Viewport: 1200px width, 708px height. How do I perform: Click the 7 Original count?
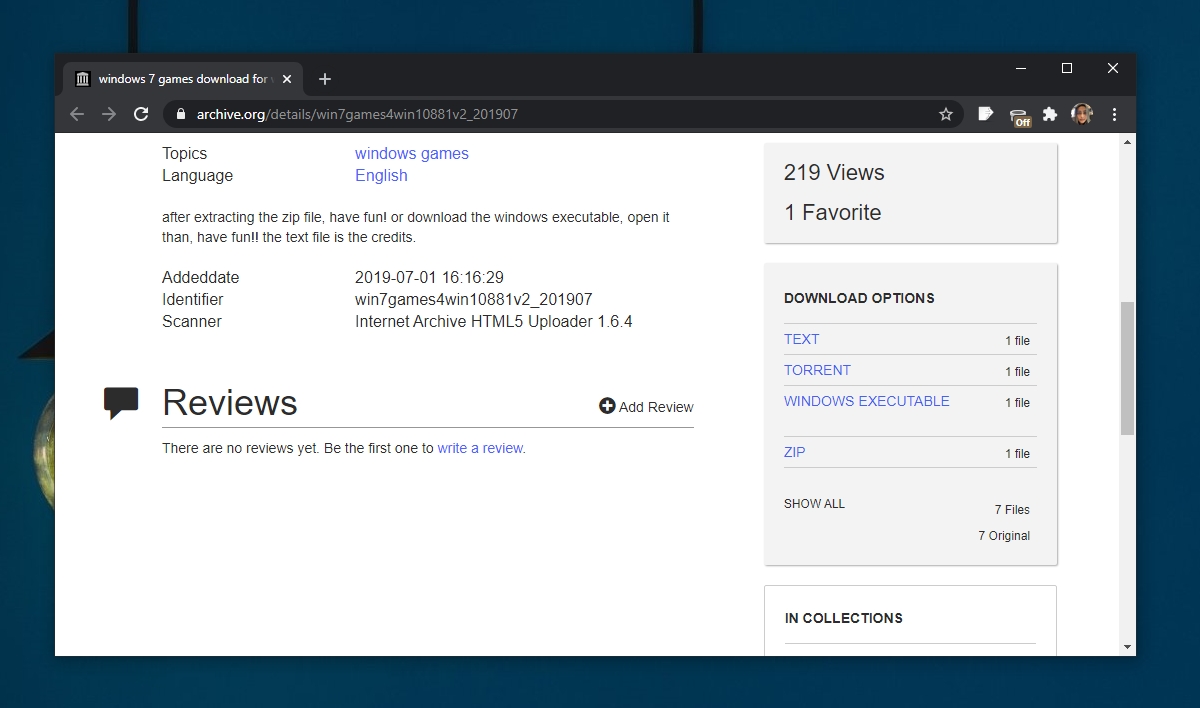1004,536
